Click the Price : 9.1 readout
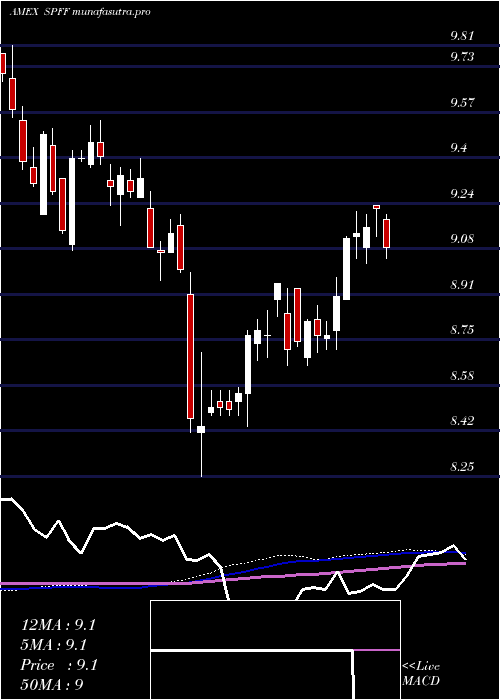This screenshot has height=700, width=500. (59, 665)
